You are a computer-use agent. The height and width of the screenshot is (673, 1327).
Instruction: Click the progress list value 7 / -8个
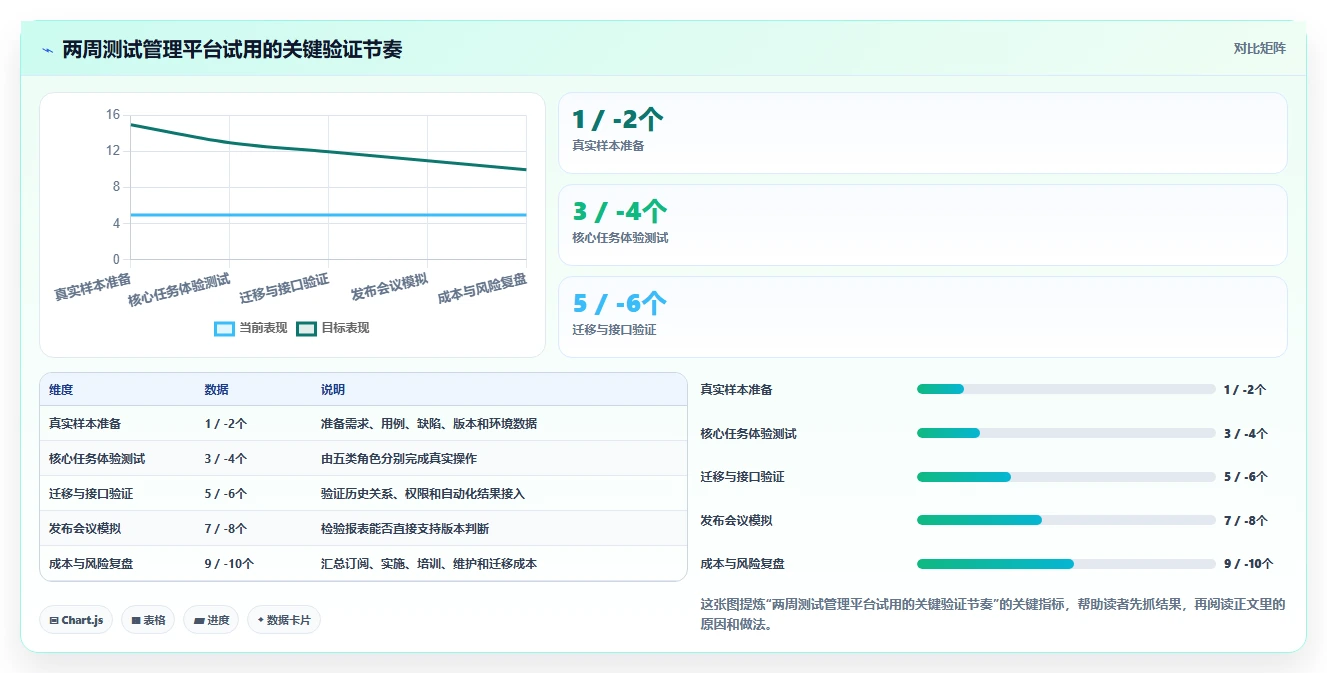(1245, 521)
